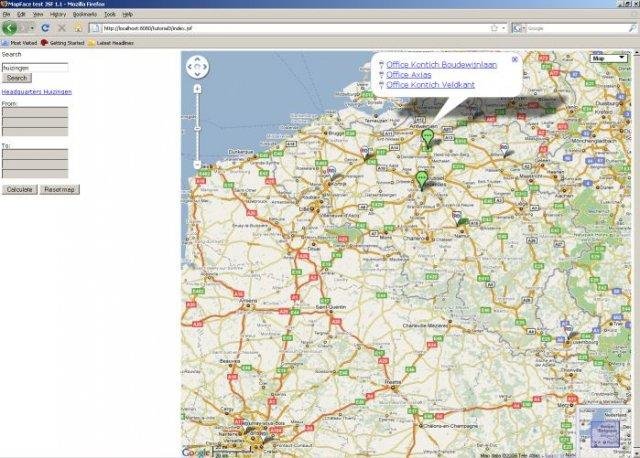Open the View menu
640x458 pixels.
pyautogui.click(x=38, y=14)
